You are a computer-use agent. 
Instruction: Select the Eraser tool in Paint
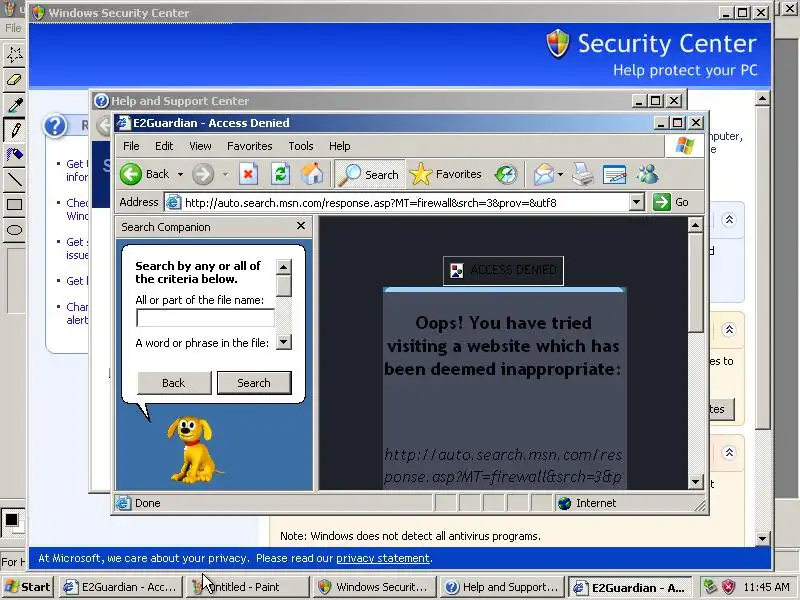tap(14, 79)
